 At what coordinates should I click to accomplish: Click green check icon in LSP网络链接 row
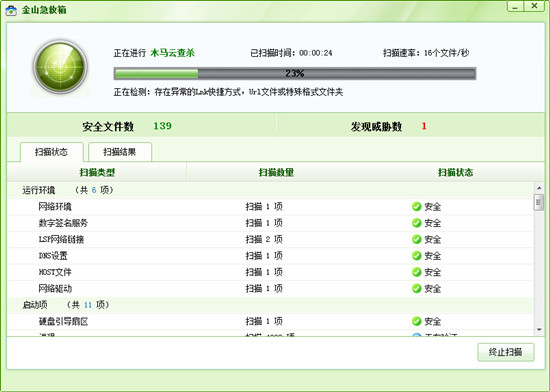click(x=416, y=239)
